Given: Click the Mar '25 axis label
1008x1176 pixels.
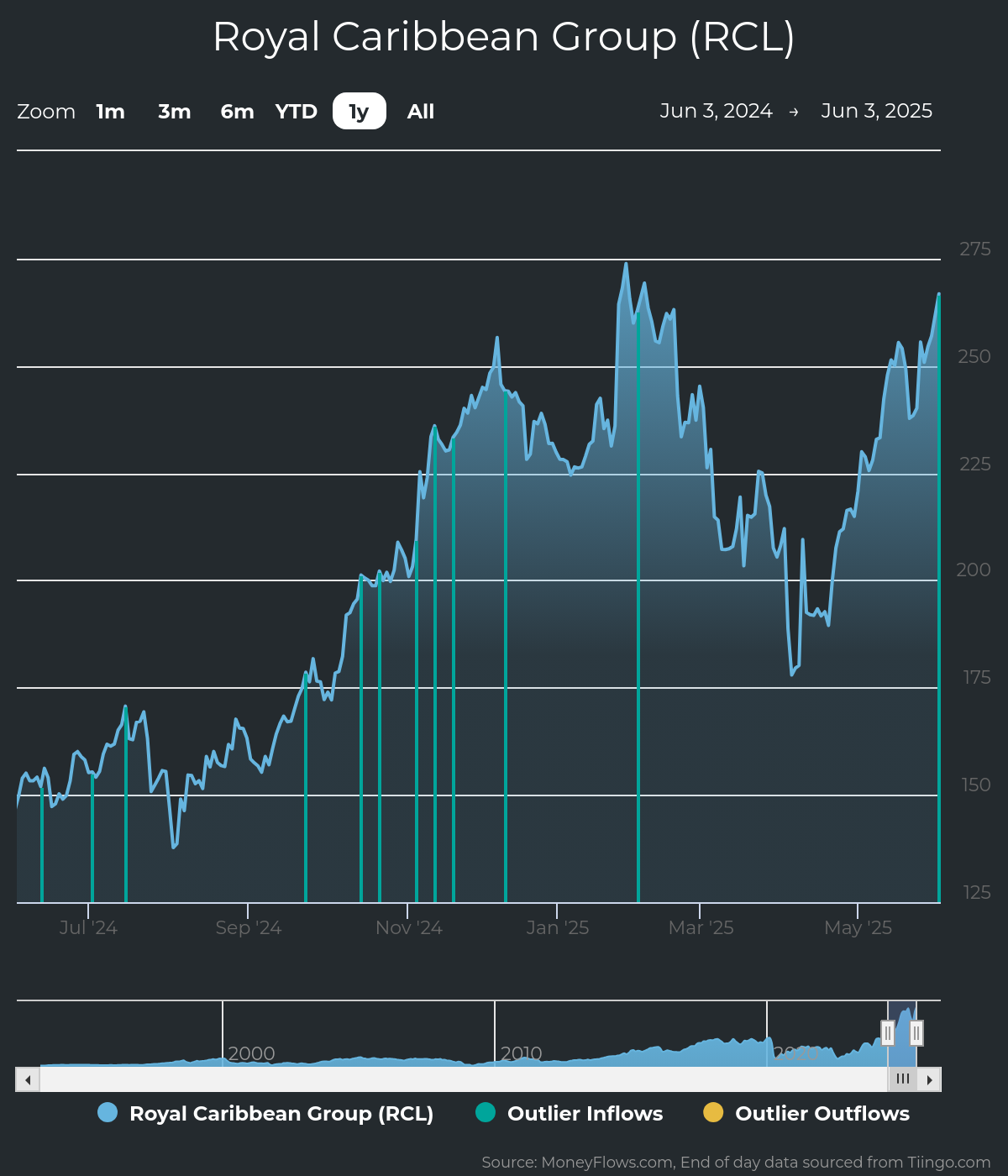Looking at the screenshot, I should coord(701,928).
